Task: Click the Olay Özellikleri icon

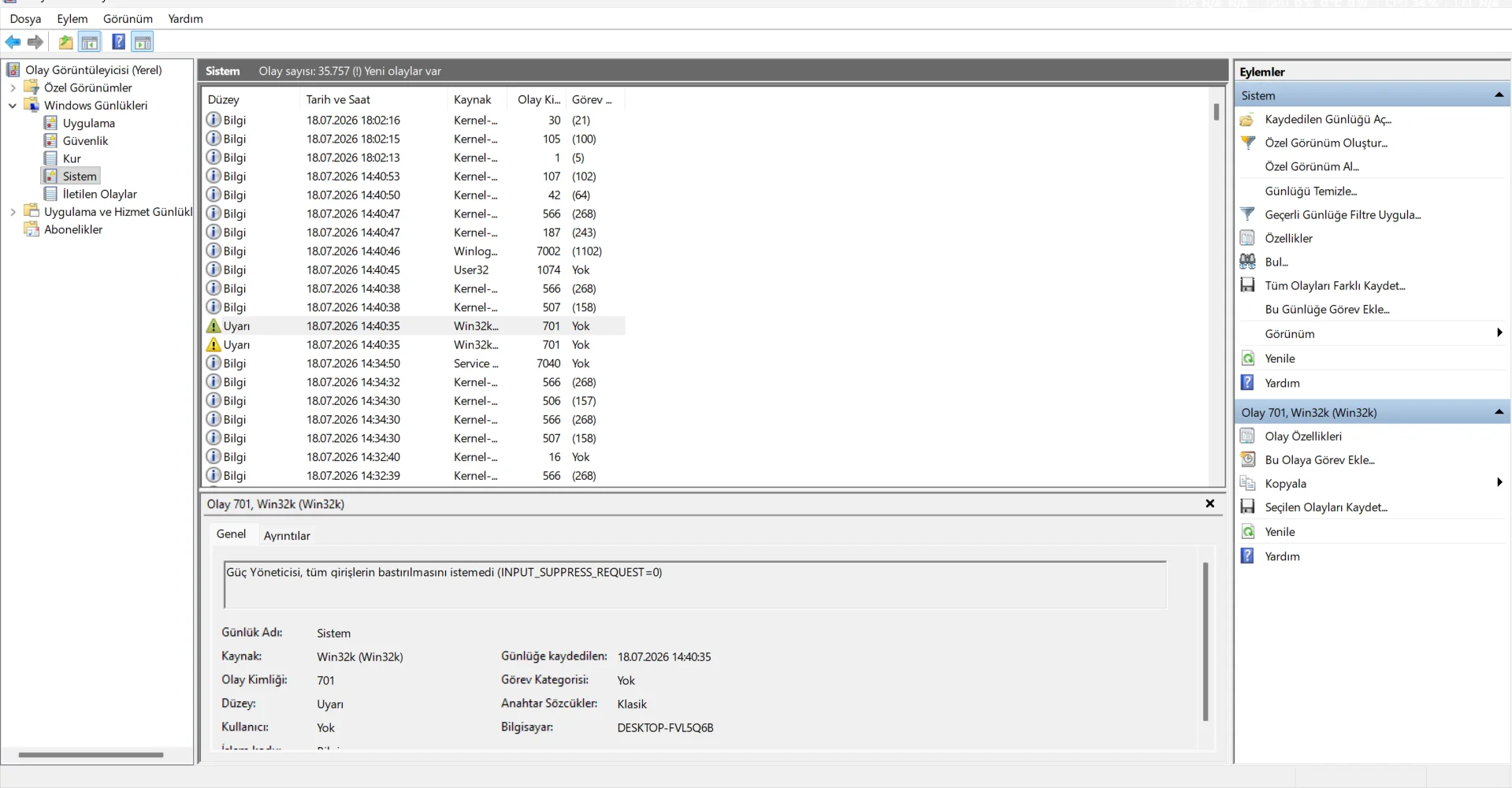Action: [x=1247, y=436]
